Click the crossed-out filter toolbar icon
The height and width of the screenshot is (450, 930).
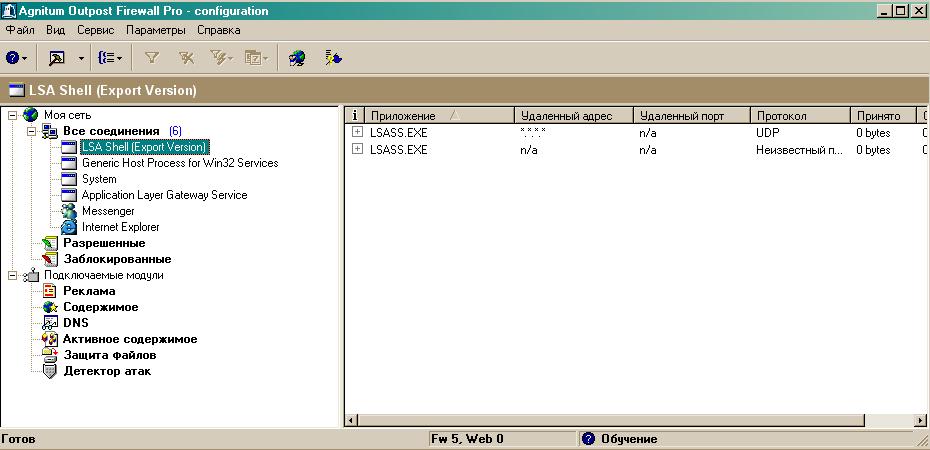[x=187, y=58]
